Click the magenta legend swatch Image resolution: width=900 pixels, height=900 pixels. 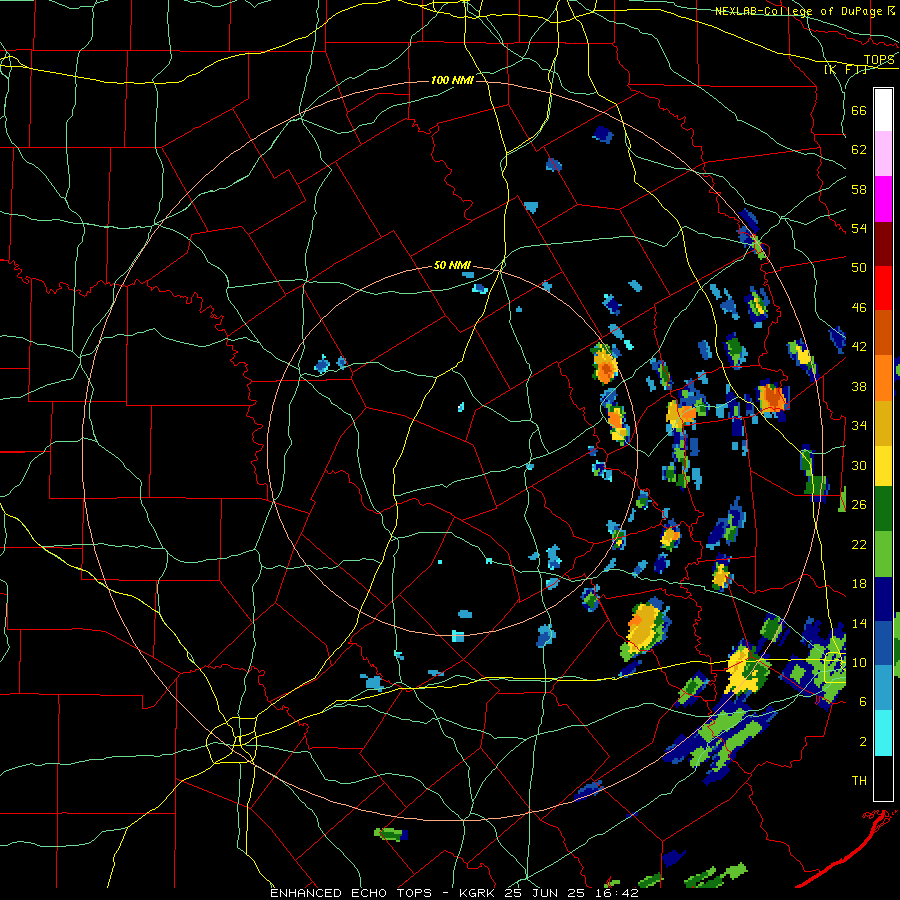pyautogui.click(x=883, y=199)
